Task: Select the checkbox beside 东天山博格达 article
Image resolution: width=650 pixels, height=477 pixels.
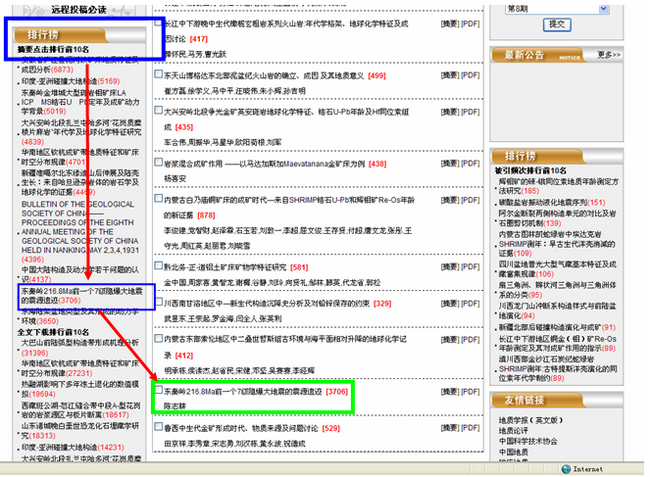Action: [158, 75]
